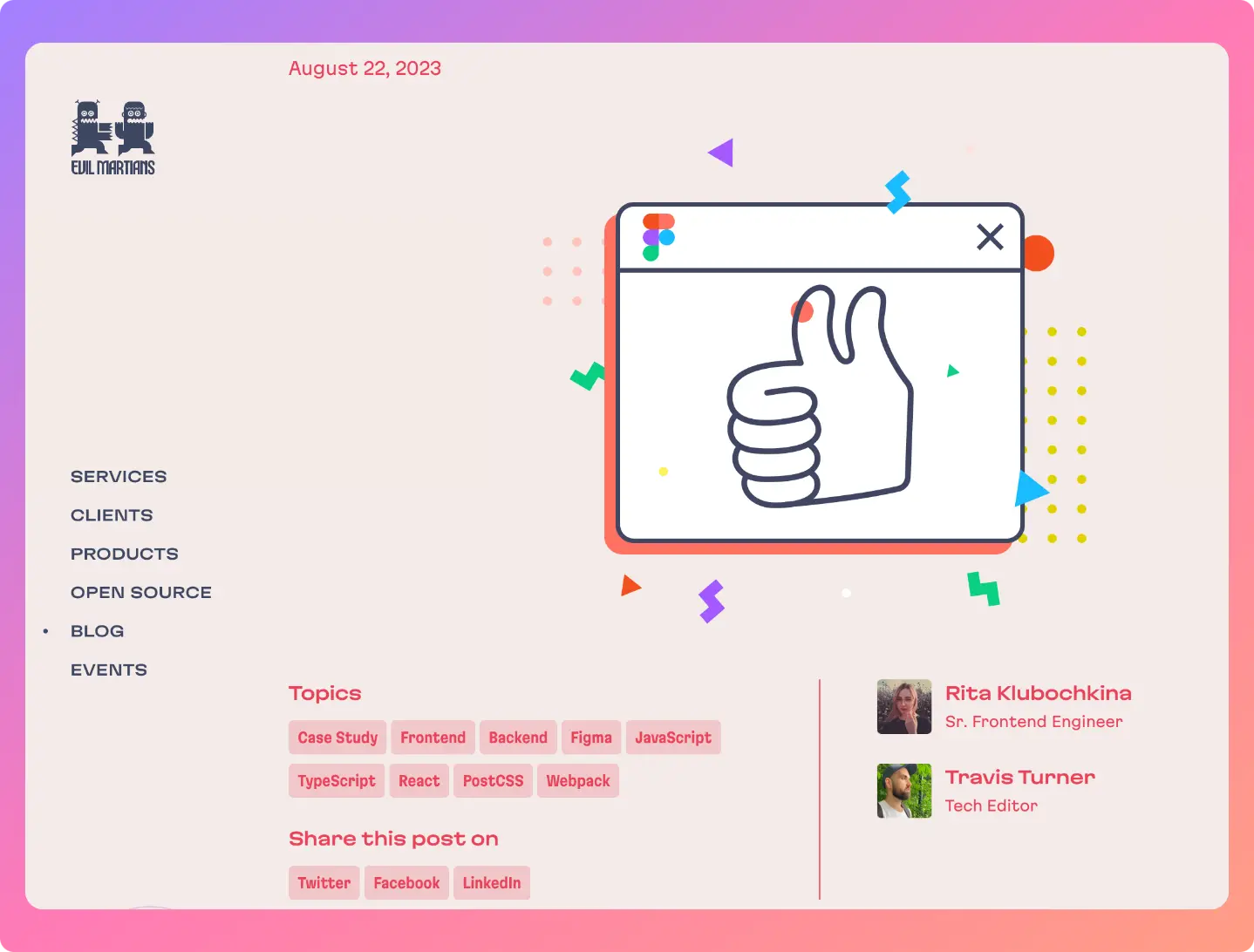Share this post on Twitter
1254x952 pixels.
point(324,883)
